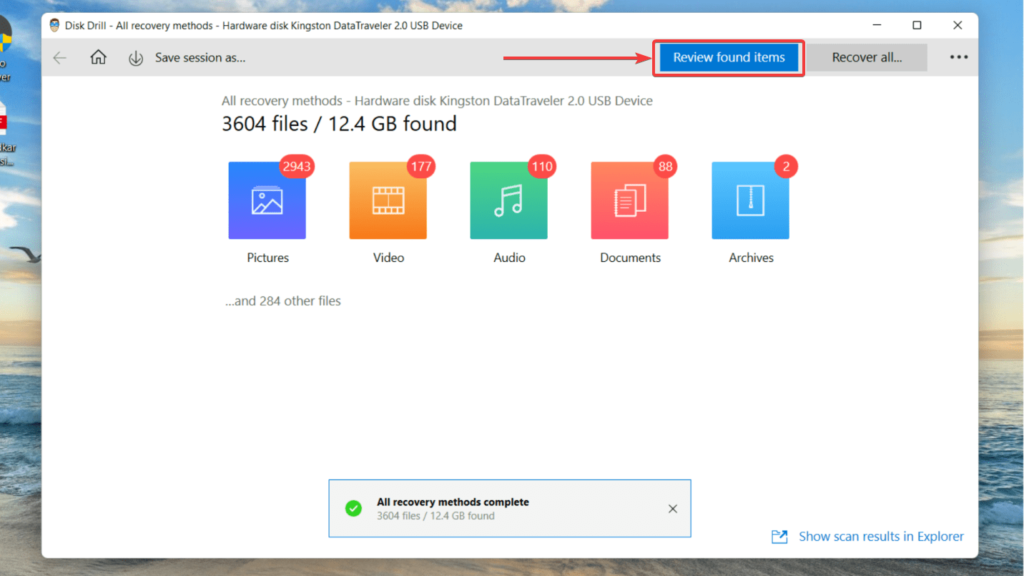Click the 2943 badge on Pictures
This screenshot has height=576, width=1024.
coord(296,167)
